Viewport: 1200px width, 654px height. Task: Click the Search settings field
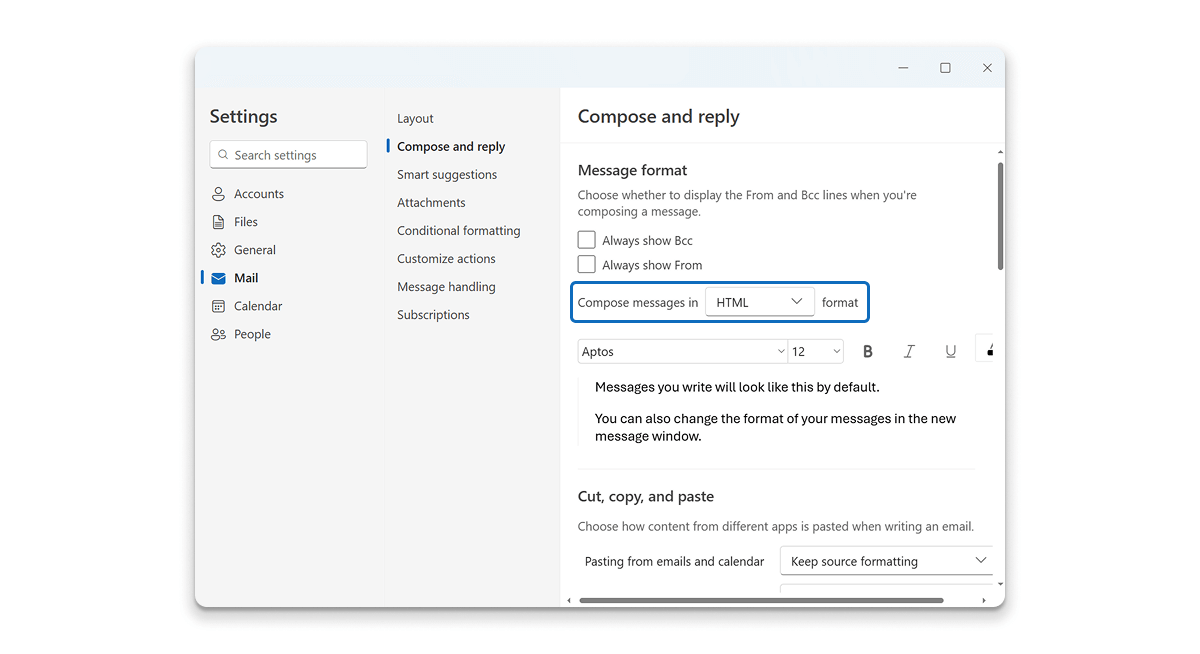point(288,154)
